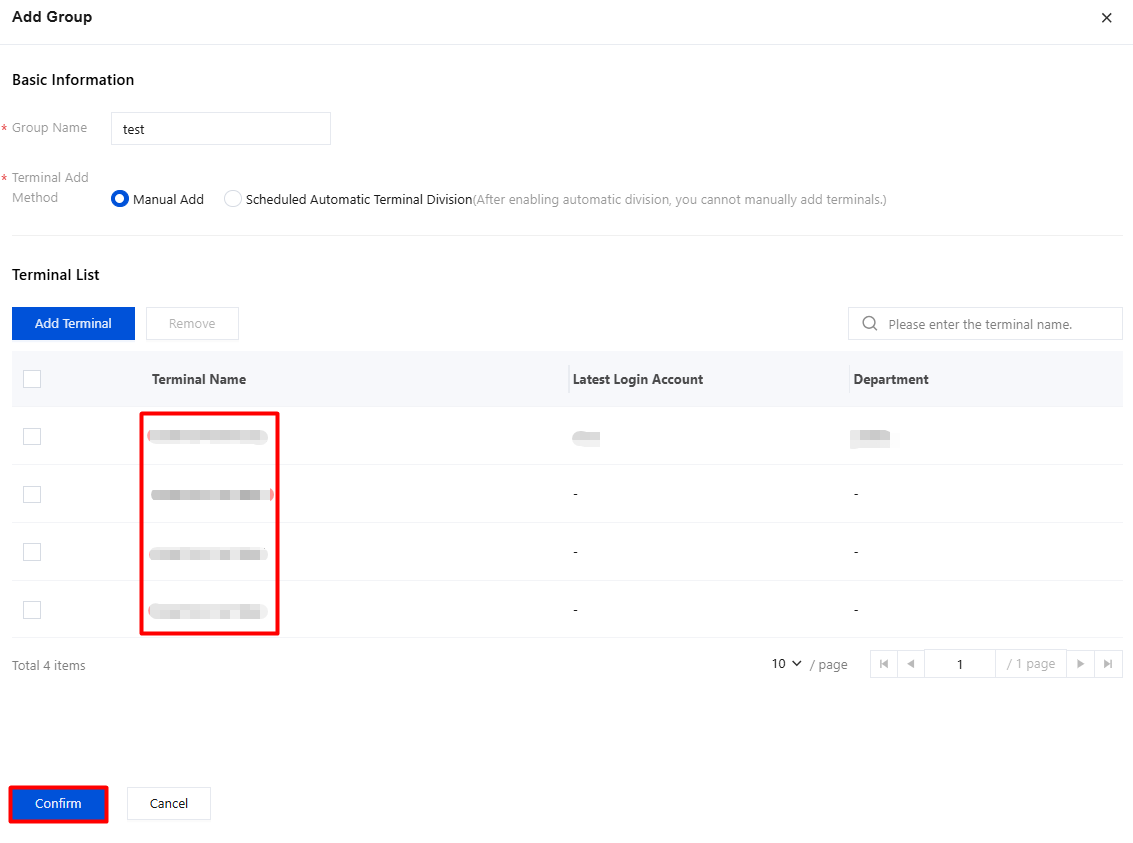1133x843 pixels.
Task: Click the Add Terminal button
Action: pos(73,324)
